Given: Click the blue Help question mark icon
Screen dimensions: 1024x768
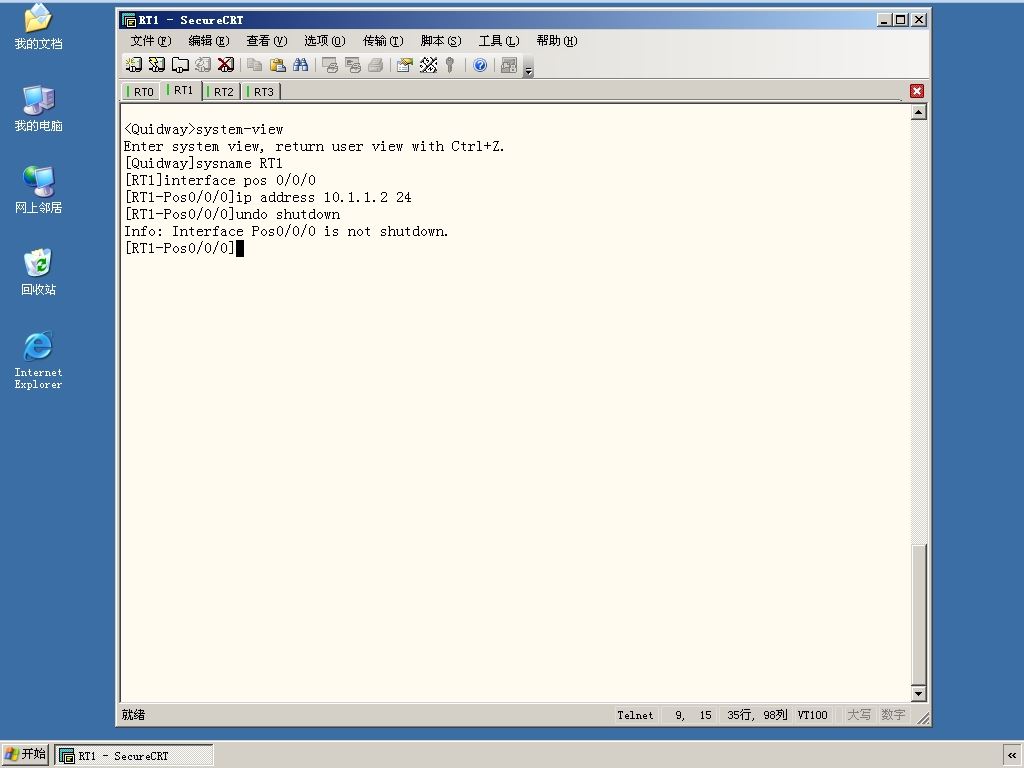Looking at the screenshot, I should point(480,65).
